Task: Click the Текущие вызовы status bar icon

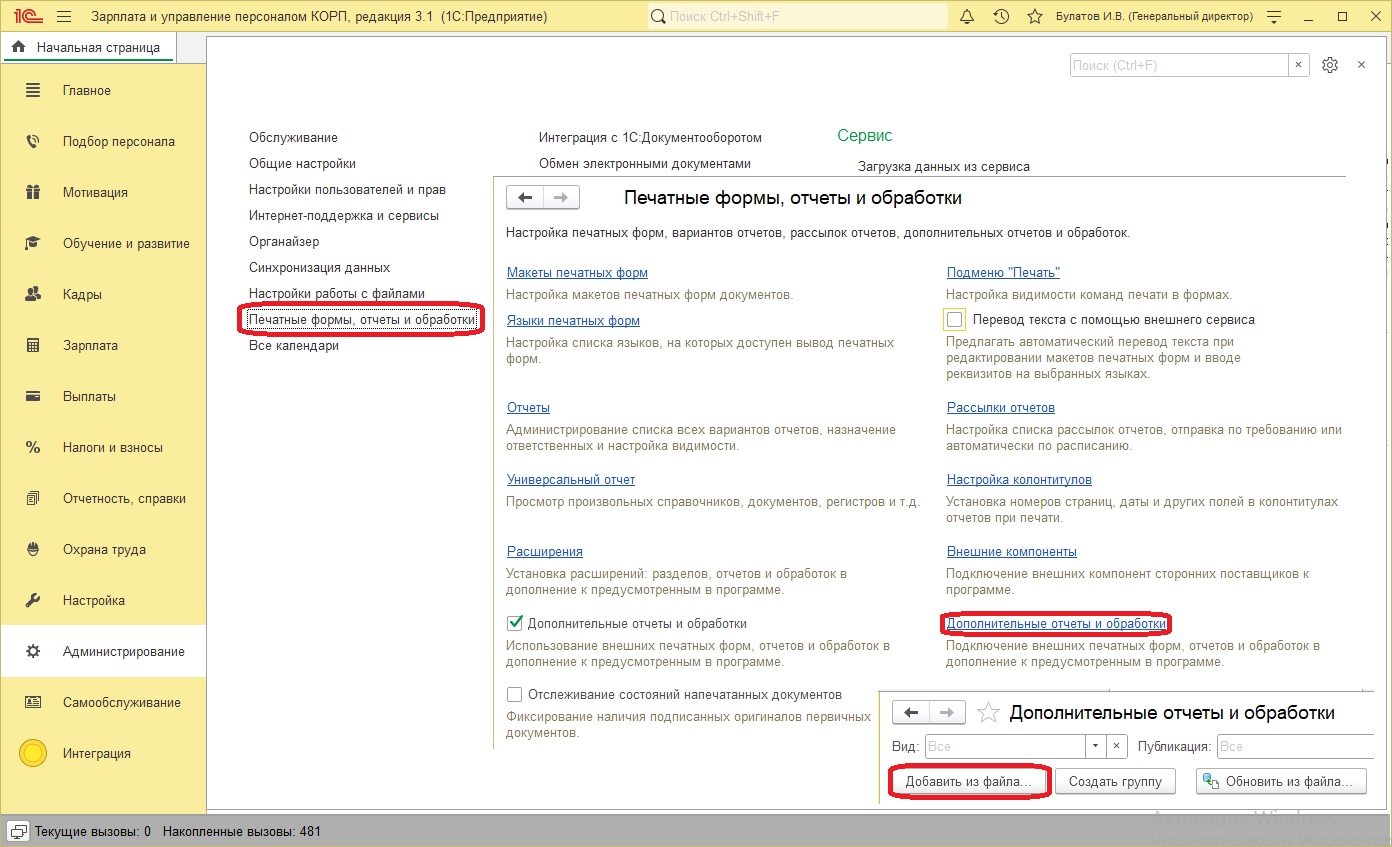Action: [x=18, y=831]
